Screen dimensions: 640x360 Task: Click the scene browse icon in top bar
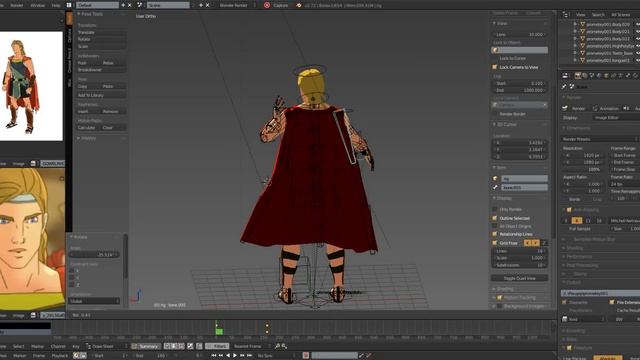(x=140, y=5)
